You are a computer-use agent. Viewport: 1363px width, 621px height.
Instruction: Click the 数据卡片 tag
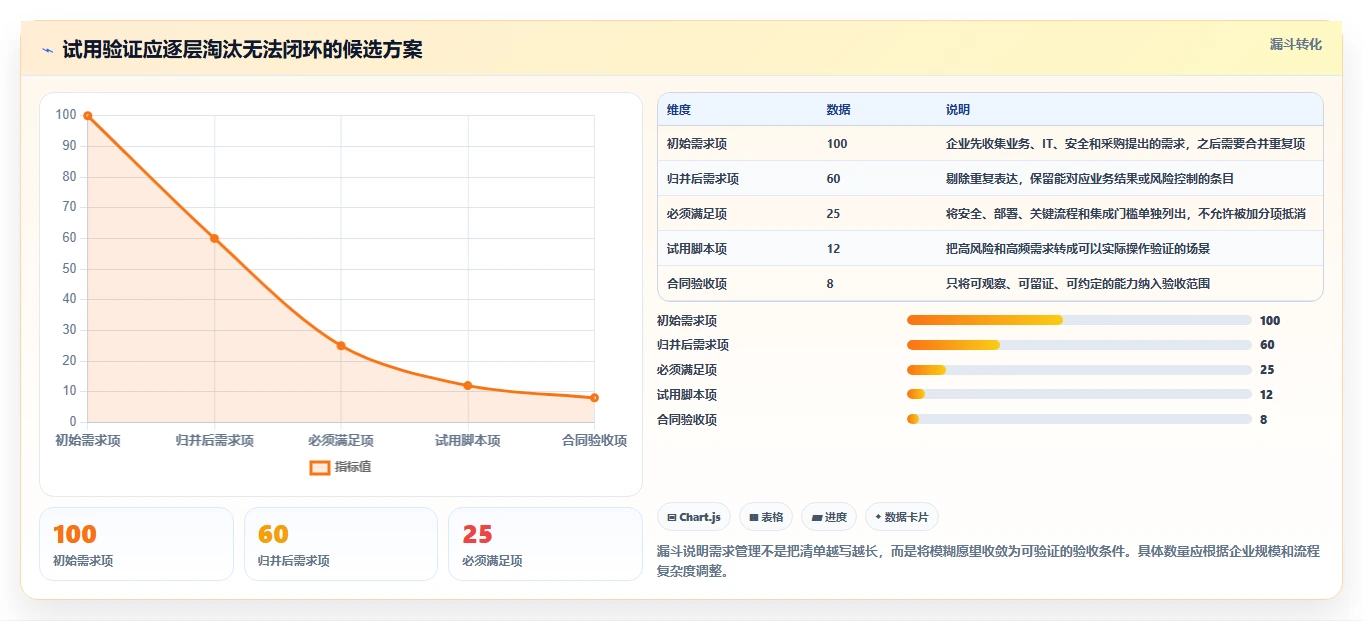point(901,517)
